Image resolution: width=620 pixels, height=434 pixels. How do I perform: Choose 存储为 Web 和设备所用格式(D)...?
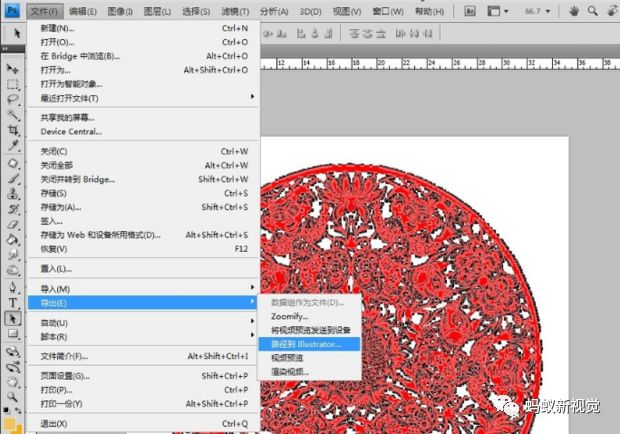click(x=143, y=235)
